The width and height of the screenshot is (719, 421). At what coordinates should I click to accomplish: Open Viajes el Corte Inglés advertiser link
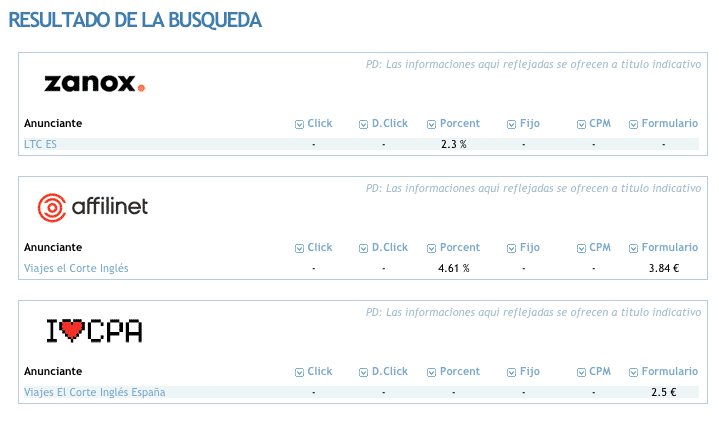point(76,268)
